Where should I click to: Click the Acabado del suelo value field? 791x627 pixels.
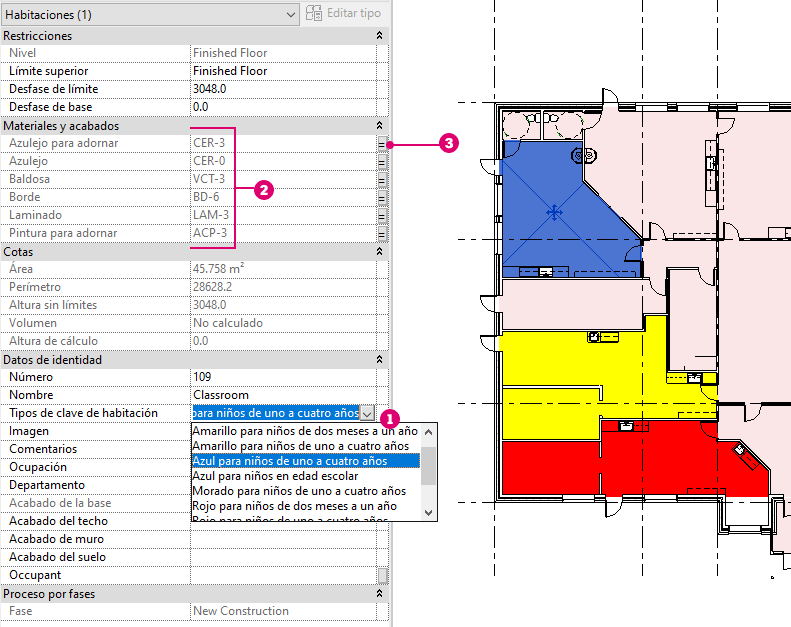tap(283, 557)
